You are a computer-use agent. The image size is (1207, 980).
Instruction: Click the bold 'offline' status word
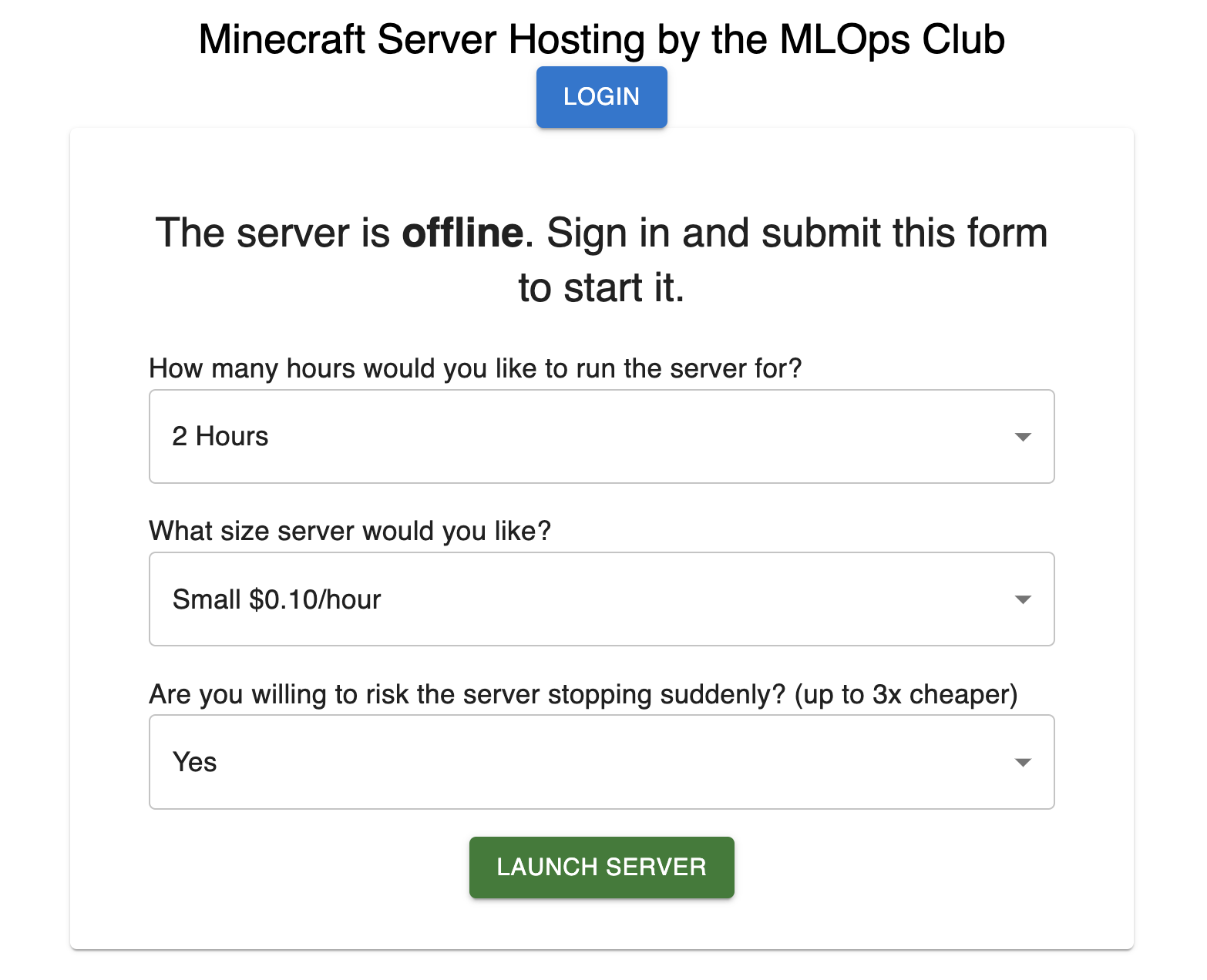[x=462, y=233]
